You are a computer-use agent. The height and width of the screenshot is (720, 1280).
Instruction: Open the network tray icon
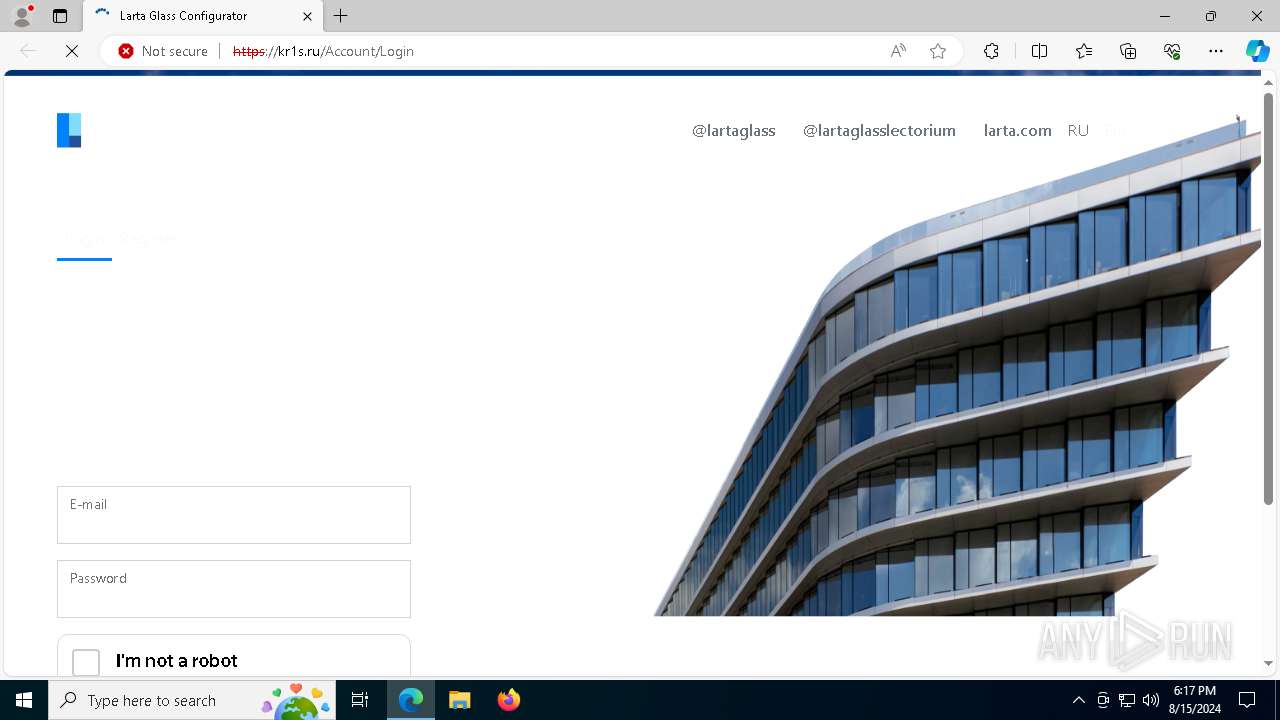(x=1127, y=700)
